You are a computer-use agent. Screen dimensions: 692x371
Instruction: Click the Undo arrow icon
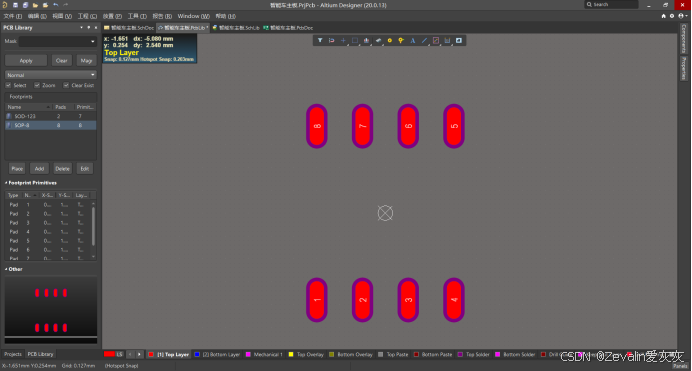click(x=56, y=5)
